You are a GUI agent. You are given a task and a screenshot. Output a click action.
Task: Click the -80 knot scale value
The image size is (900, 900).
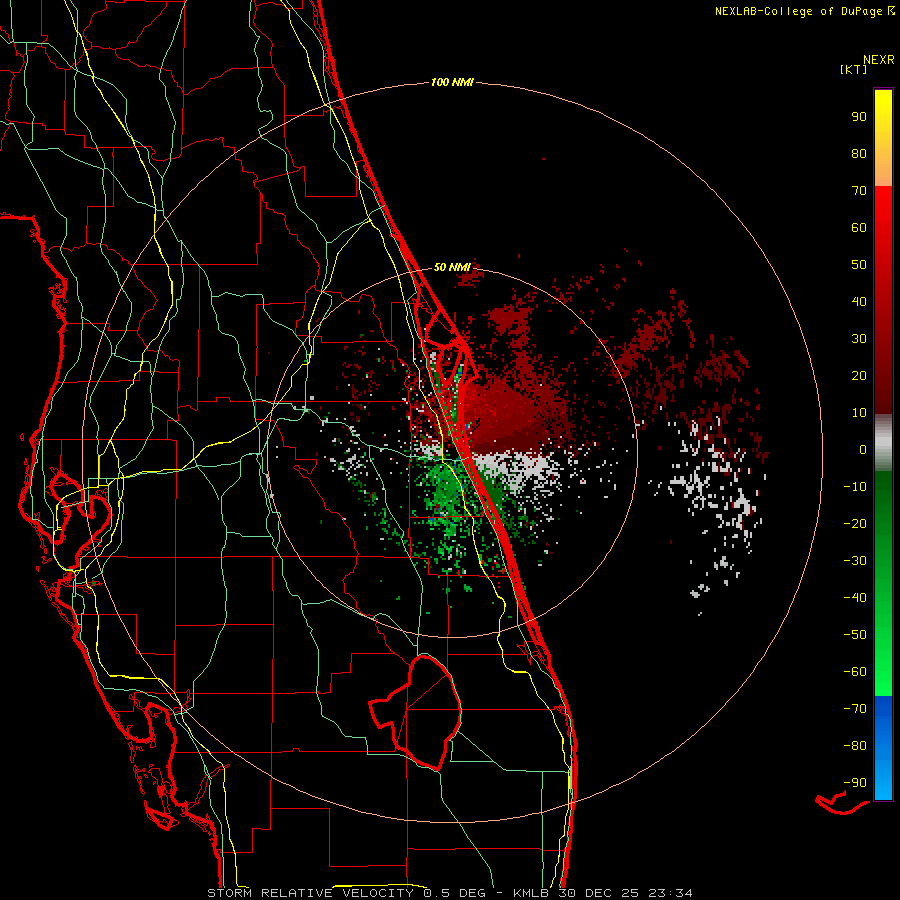coord(855,746)
